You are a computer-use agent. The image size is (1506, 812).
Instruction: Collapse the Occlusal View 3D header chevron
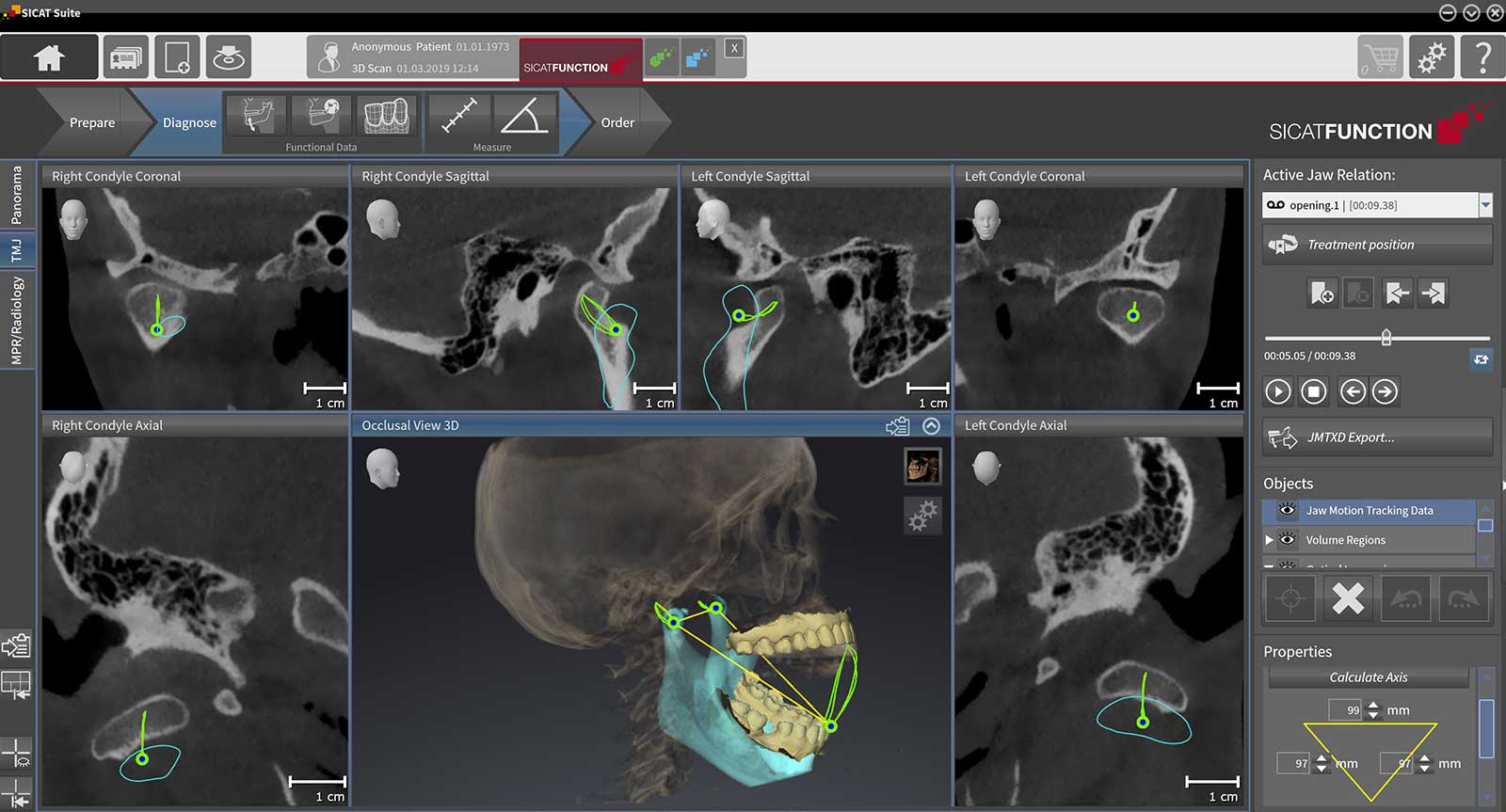931,426
